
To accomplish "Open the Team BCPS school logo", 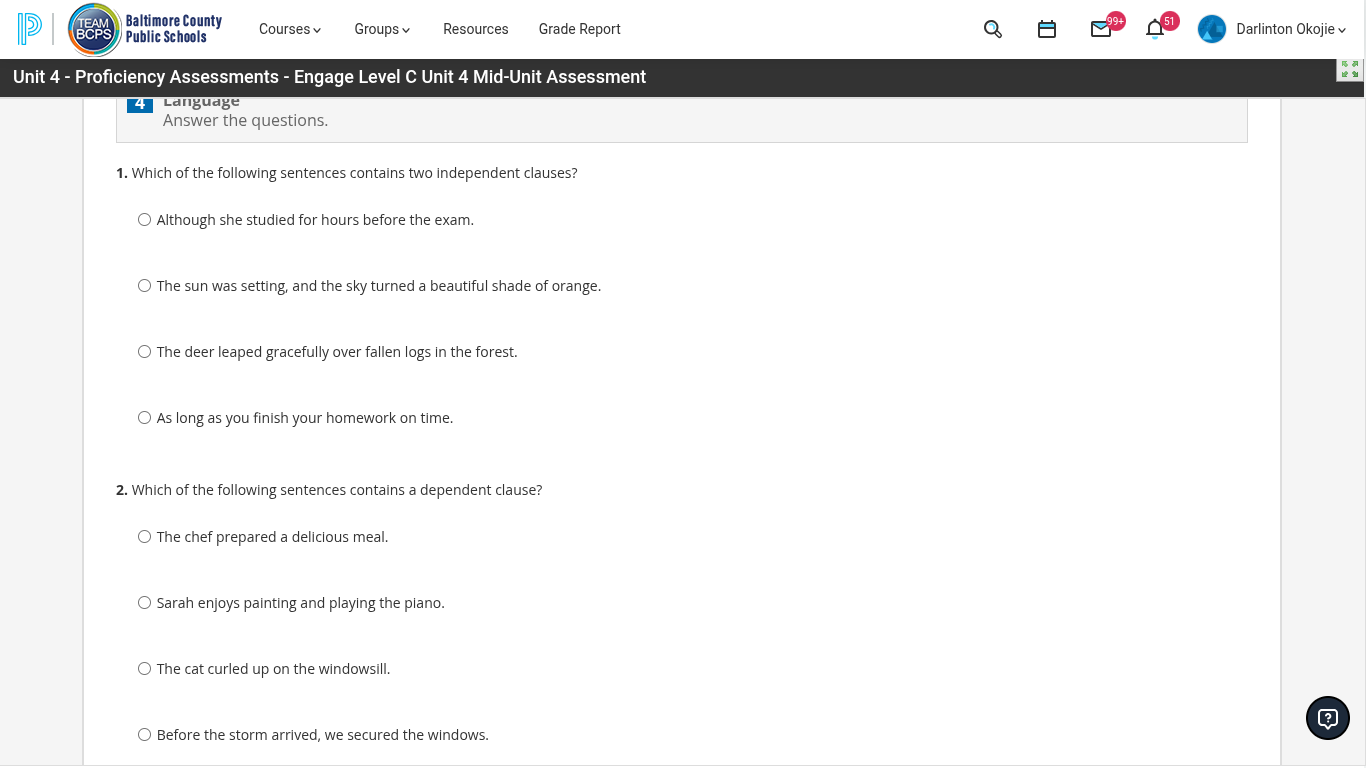I will 95,29.
